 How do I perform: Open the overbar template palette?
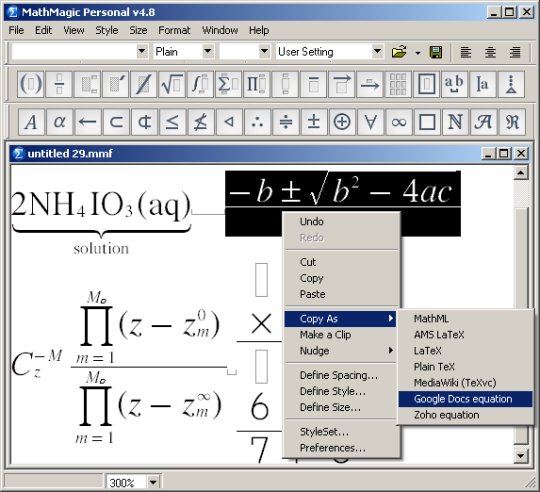point(313,84)
